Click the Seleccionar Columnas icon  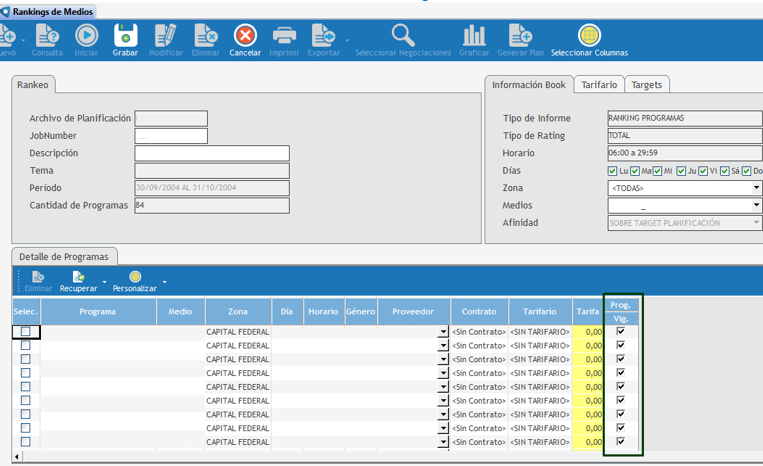click(x=589, y=37)
